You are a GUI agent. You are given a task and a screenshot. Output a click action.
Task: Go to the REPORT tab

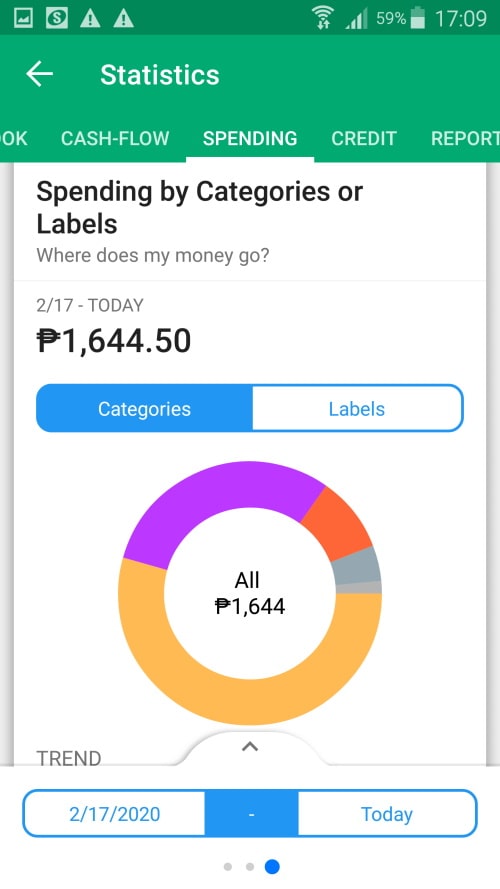pos(465,138)
